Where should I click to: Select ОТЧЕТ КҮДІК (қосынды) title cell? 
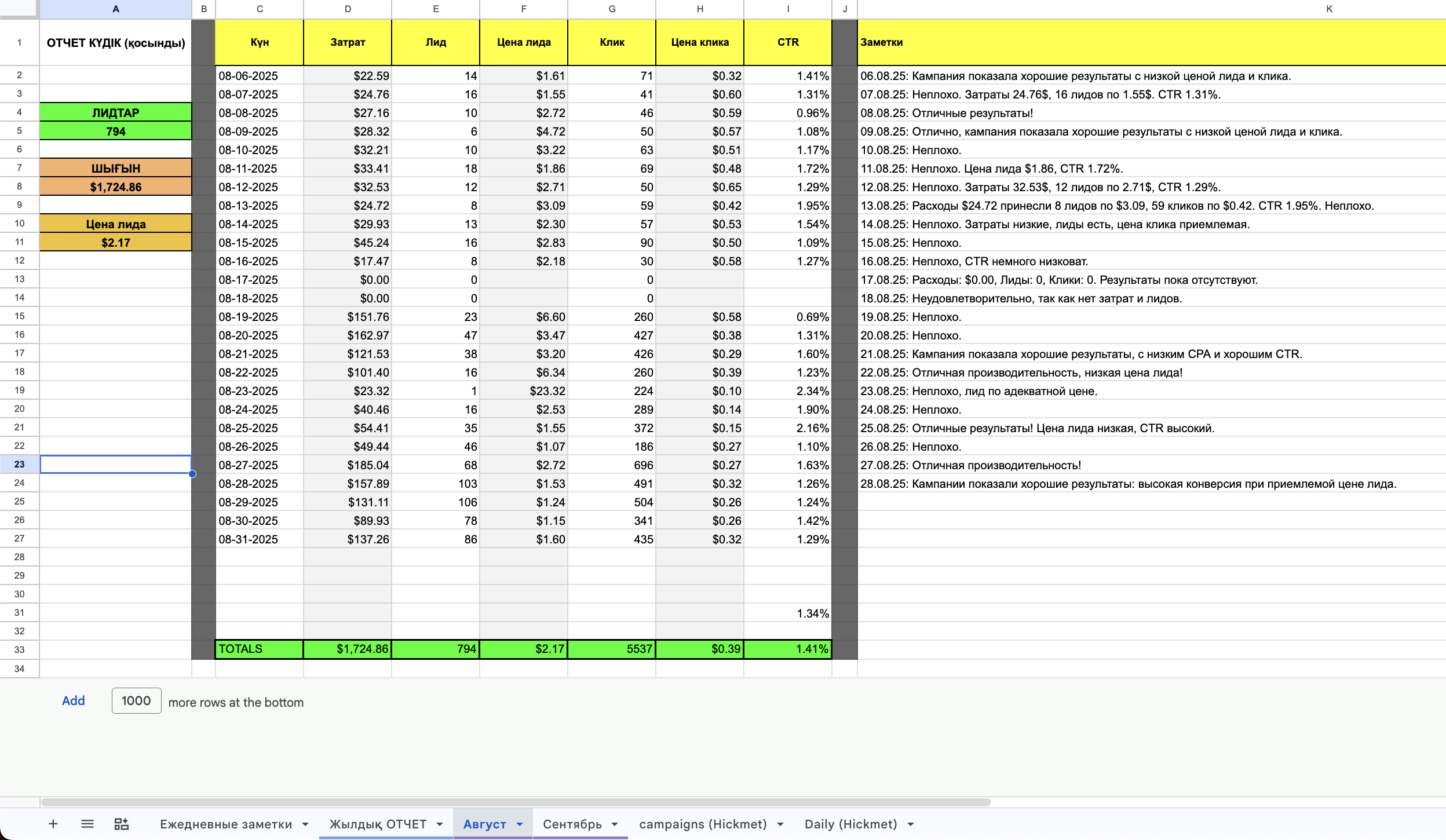[x=116, y=42]
